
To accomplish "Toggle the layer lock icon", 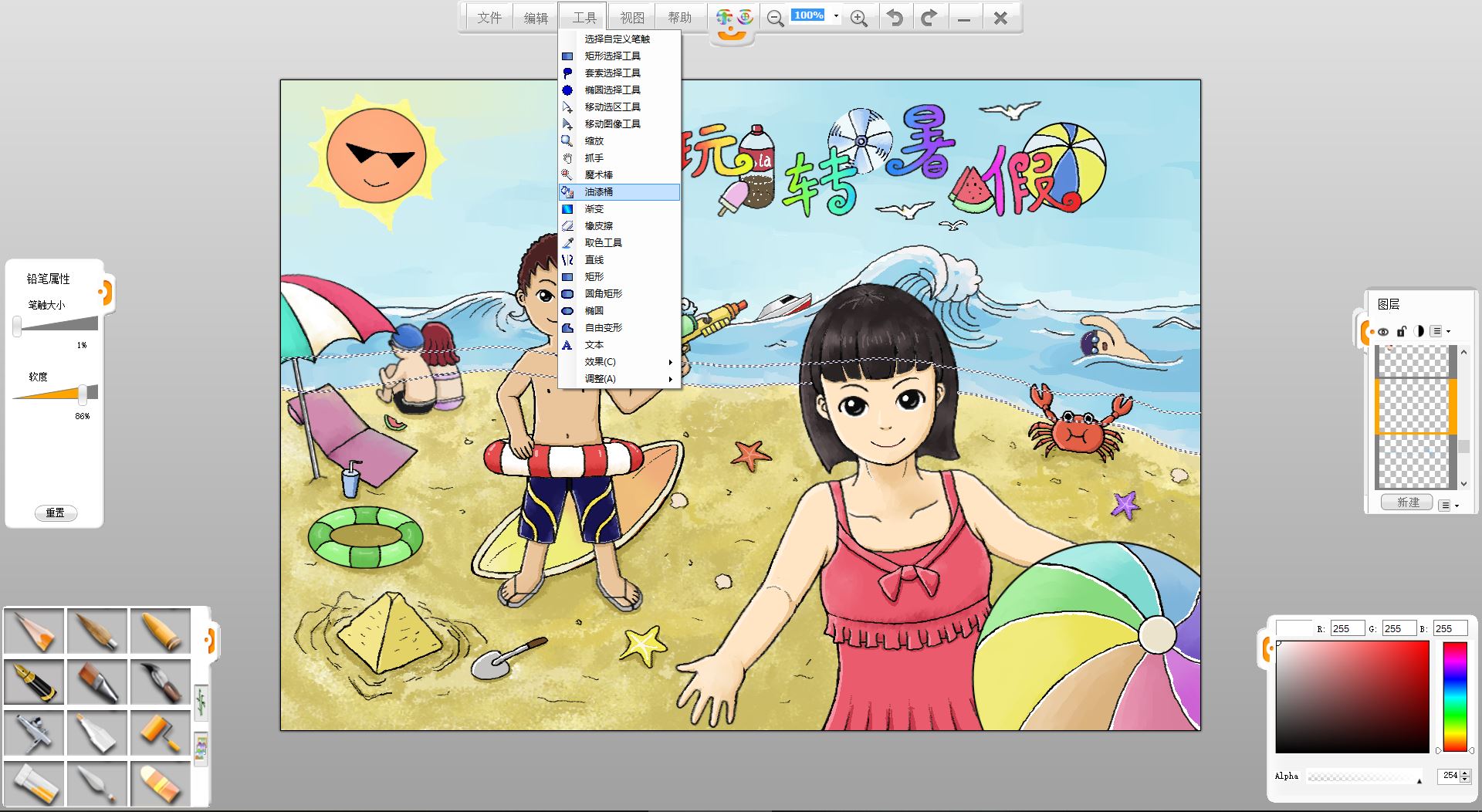I will click(x=1401, y=331).
